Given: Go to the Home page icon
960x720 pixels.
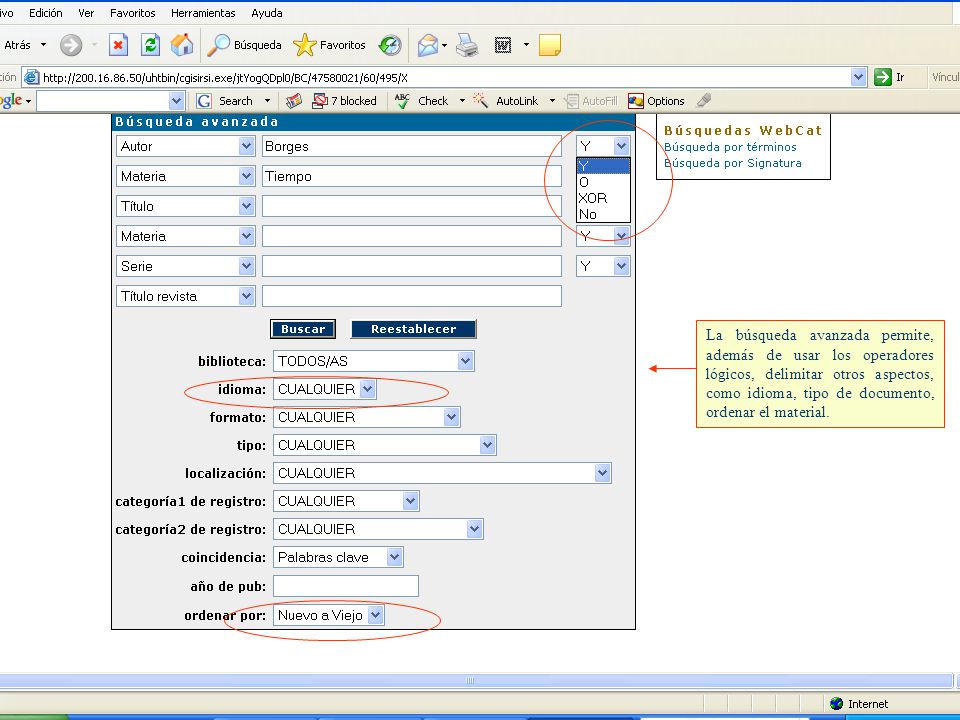Looking at the screenshot, I should [x=182, y=45].
